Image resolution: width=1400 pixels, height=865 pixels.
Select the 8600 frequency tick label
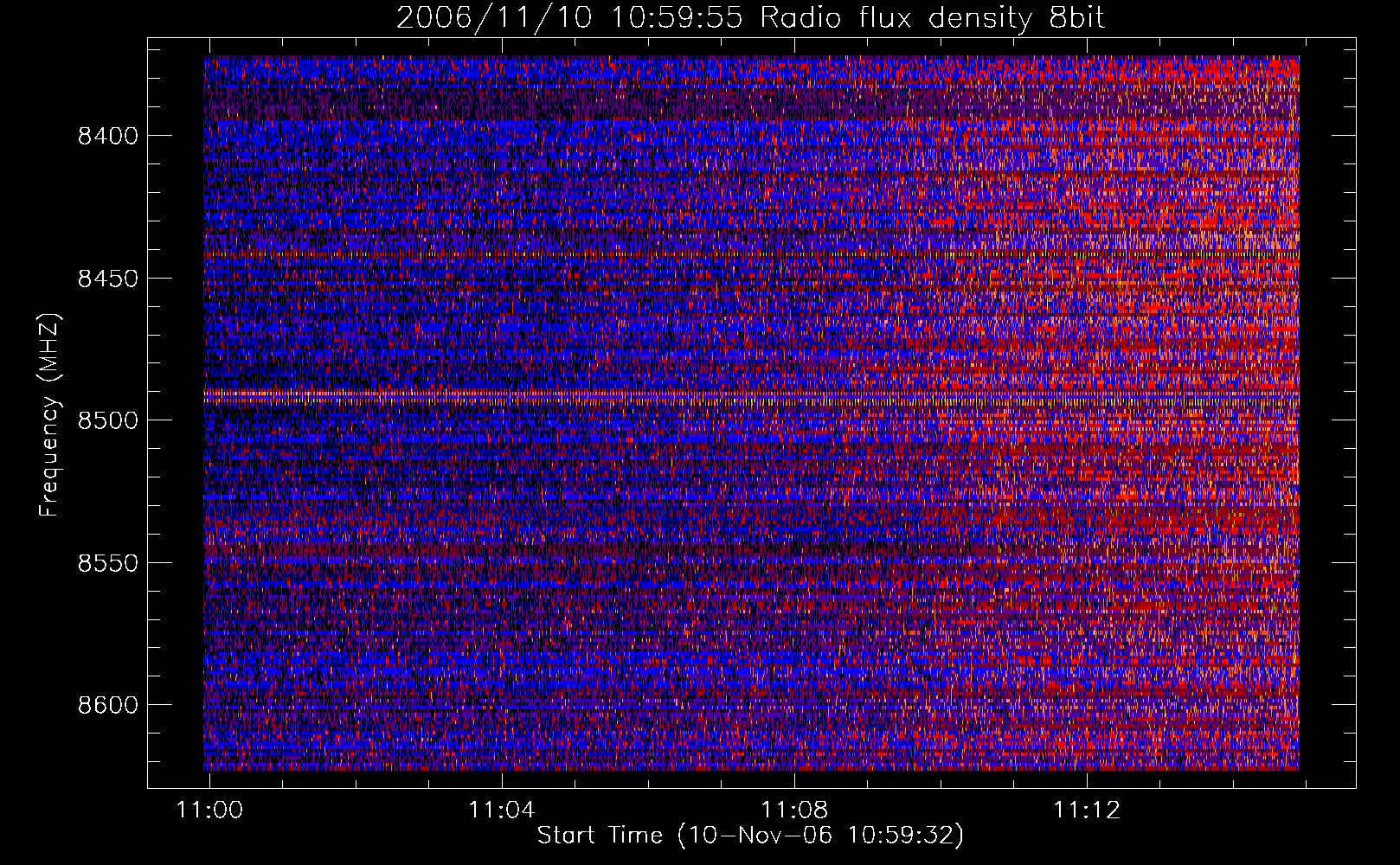108,705
